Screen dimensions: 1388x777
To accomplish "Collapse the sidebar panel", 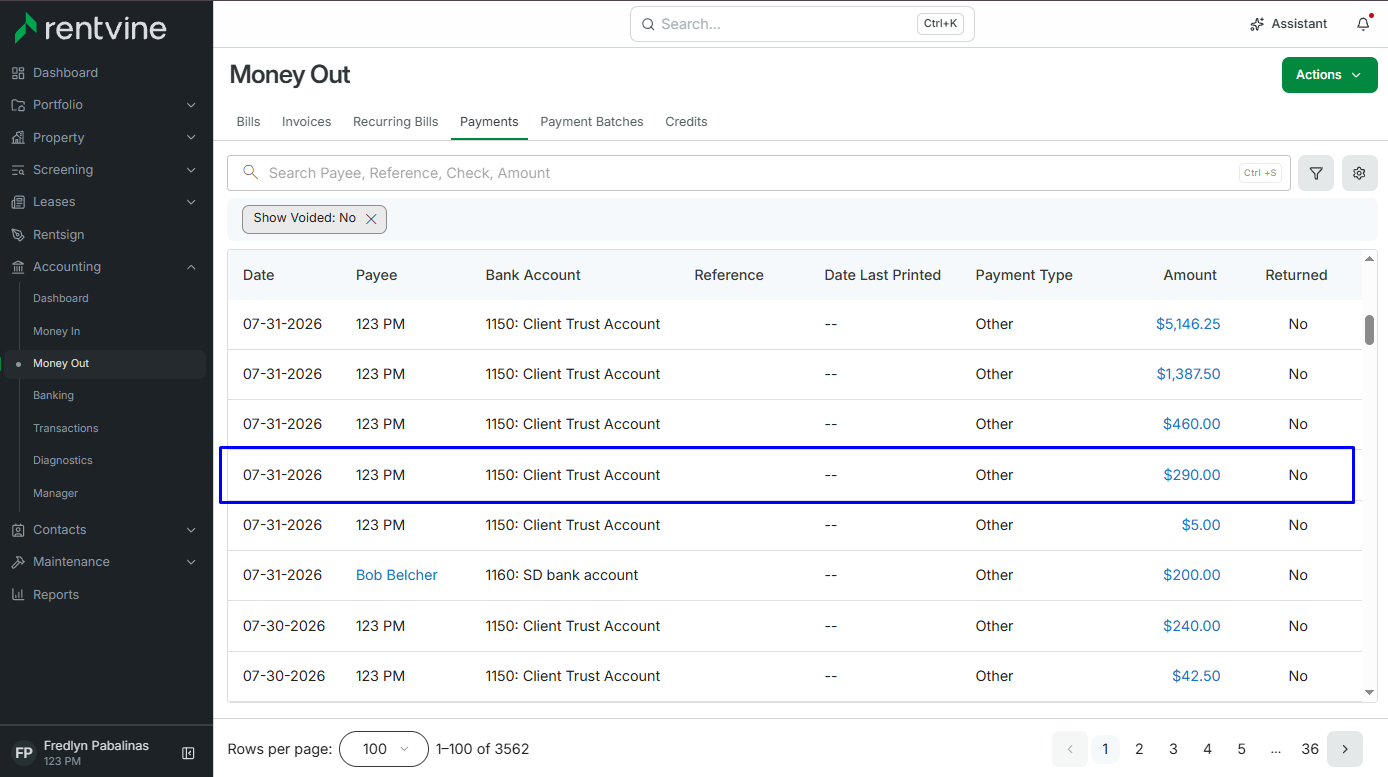I will [188, 753].
